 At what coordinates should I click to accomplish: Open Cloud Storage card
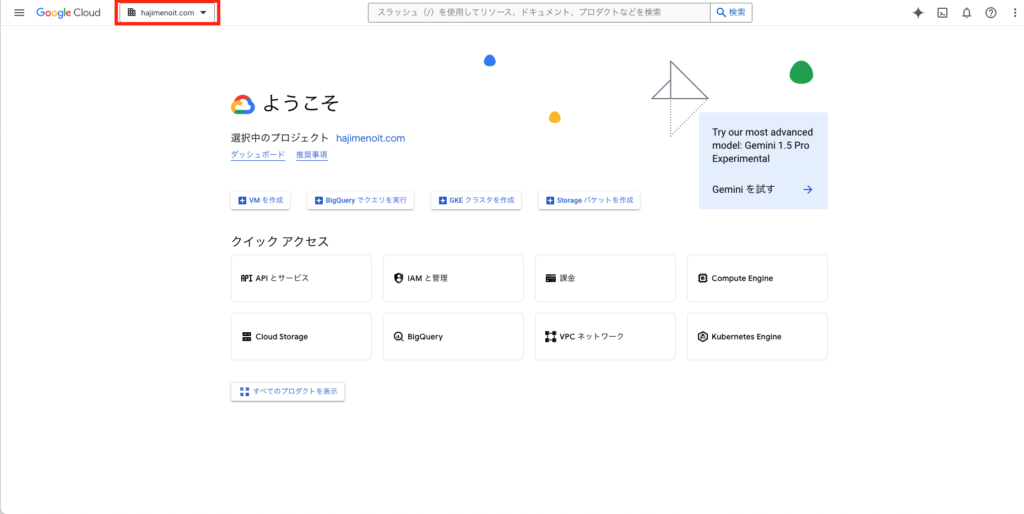tap(301, 336)
